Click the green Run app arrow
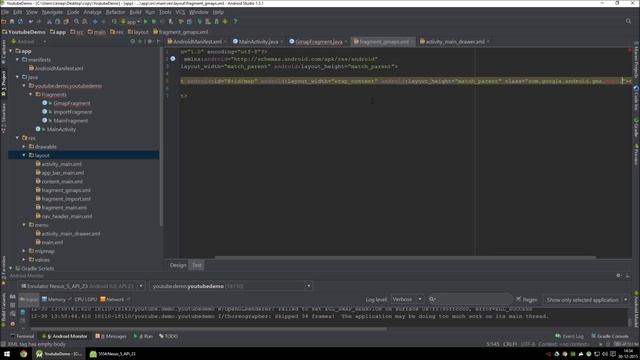Viewport: 640px width, 360px height. point(146,22)
